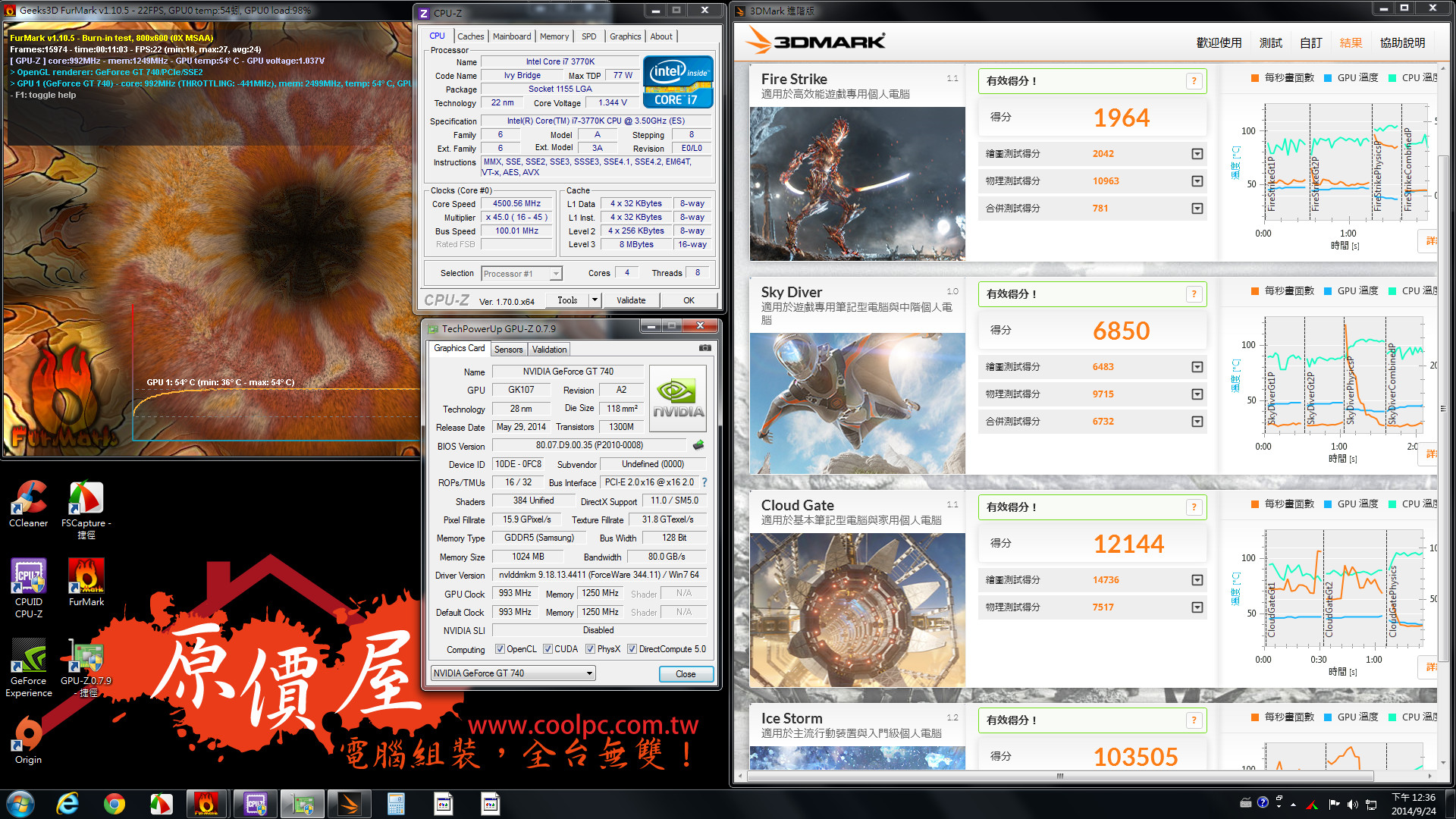Click Sky Diver thumbnail image

coord(858,403)
